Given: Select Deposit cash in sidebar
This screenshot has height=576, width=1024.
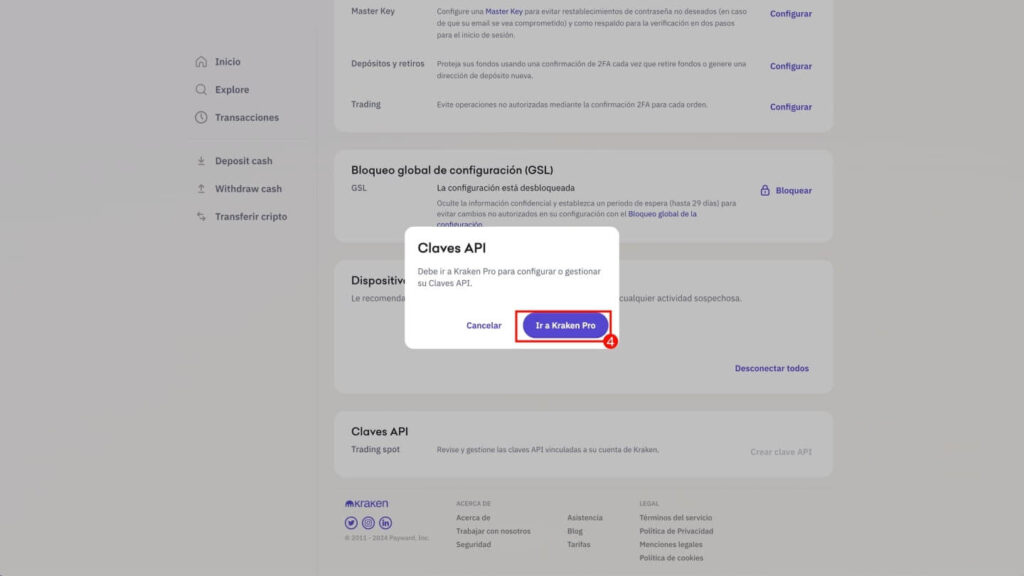Looking at the screenshot, I should tap(244, 161).
